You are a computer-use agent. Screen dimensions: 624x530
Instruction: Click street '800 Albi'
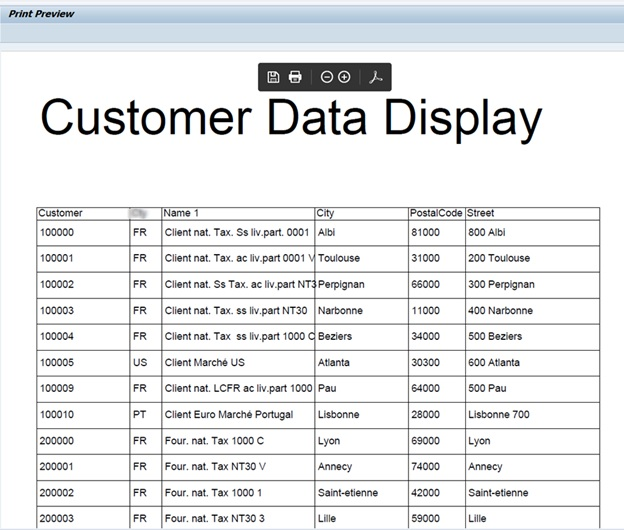487,232
